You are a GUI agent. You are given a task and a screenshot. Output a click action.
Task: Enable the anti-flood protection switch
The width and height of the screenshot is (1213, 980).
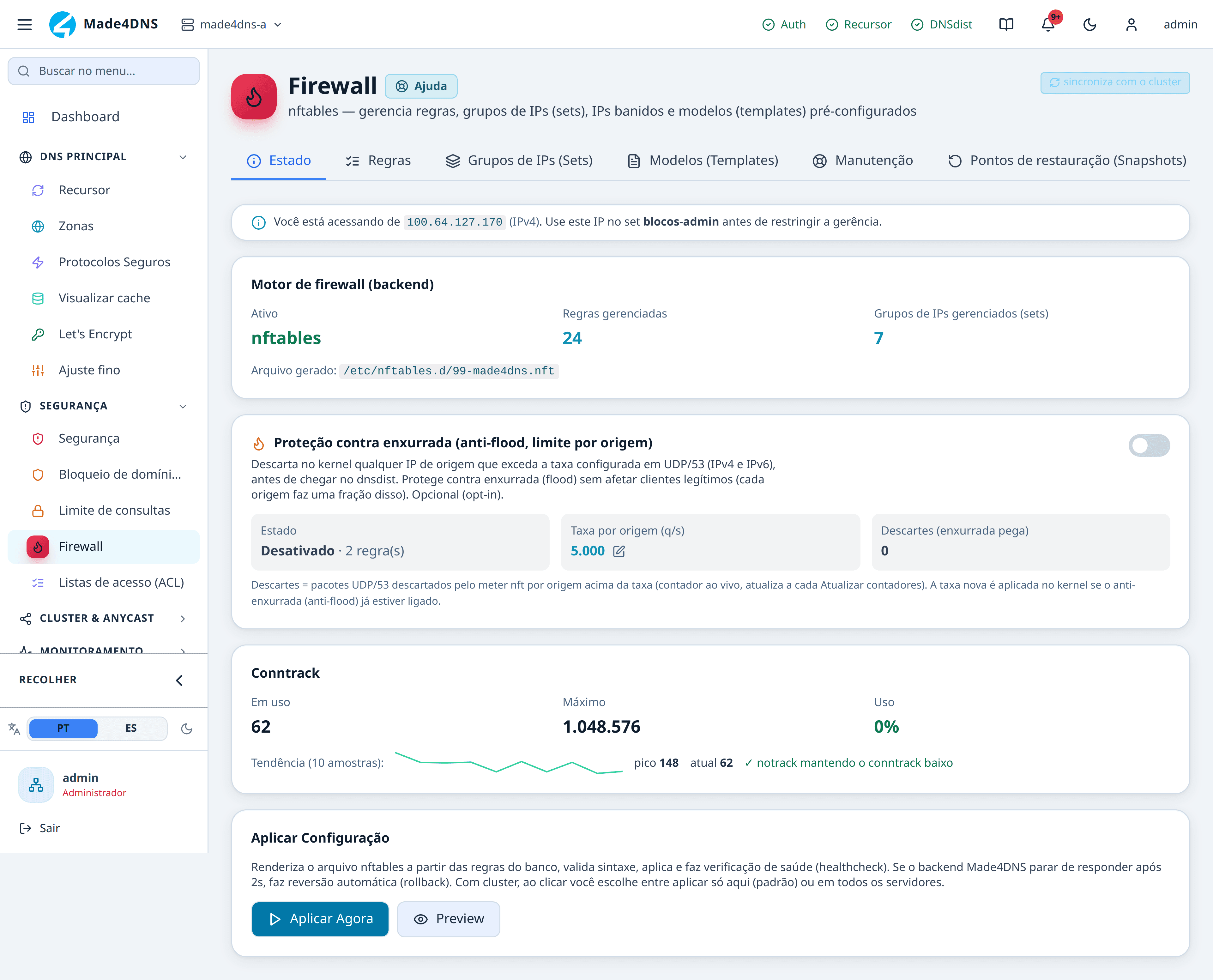1149,445
